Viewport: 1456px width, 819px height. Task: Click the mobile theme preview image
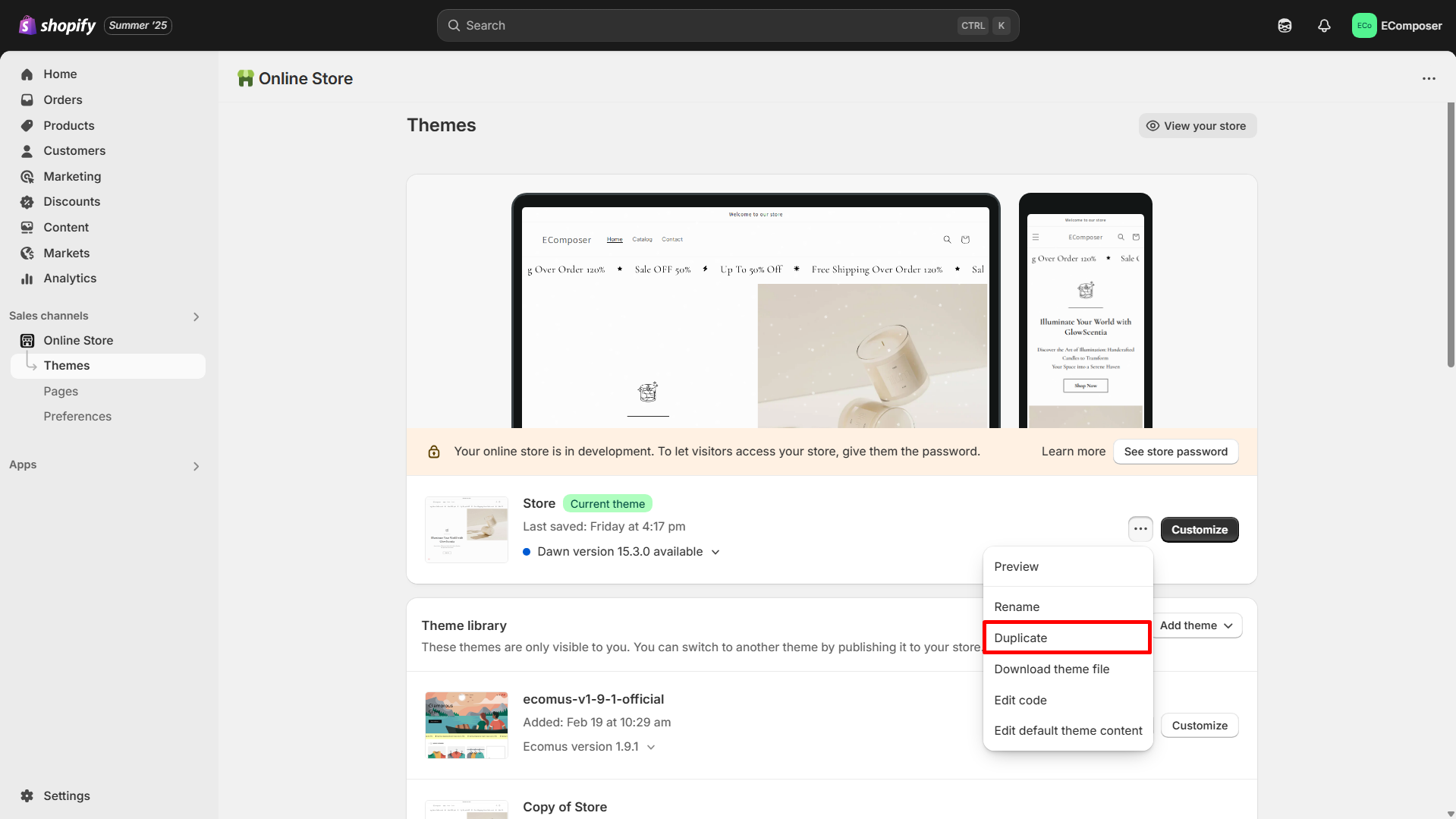click(1085, 311)
